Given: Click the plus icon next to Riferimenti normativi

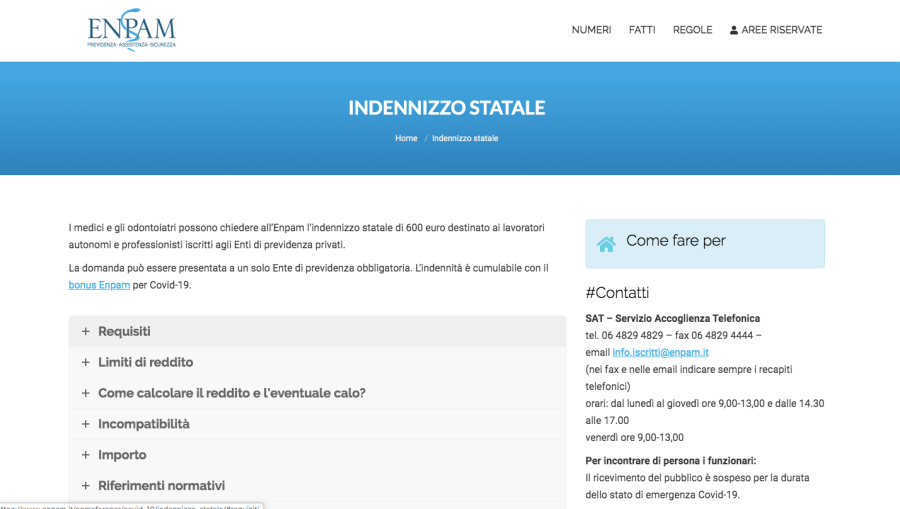Looking at the screenshot, I should point(86,486).
